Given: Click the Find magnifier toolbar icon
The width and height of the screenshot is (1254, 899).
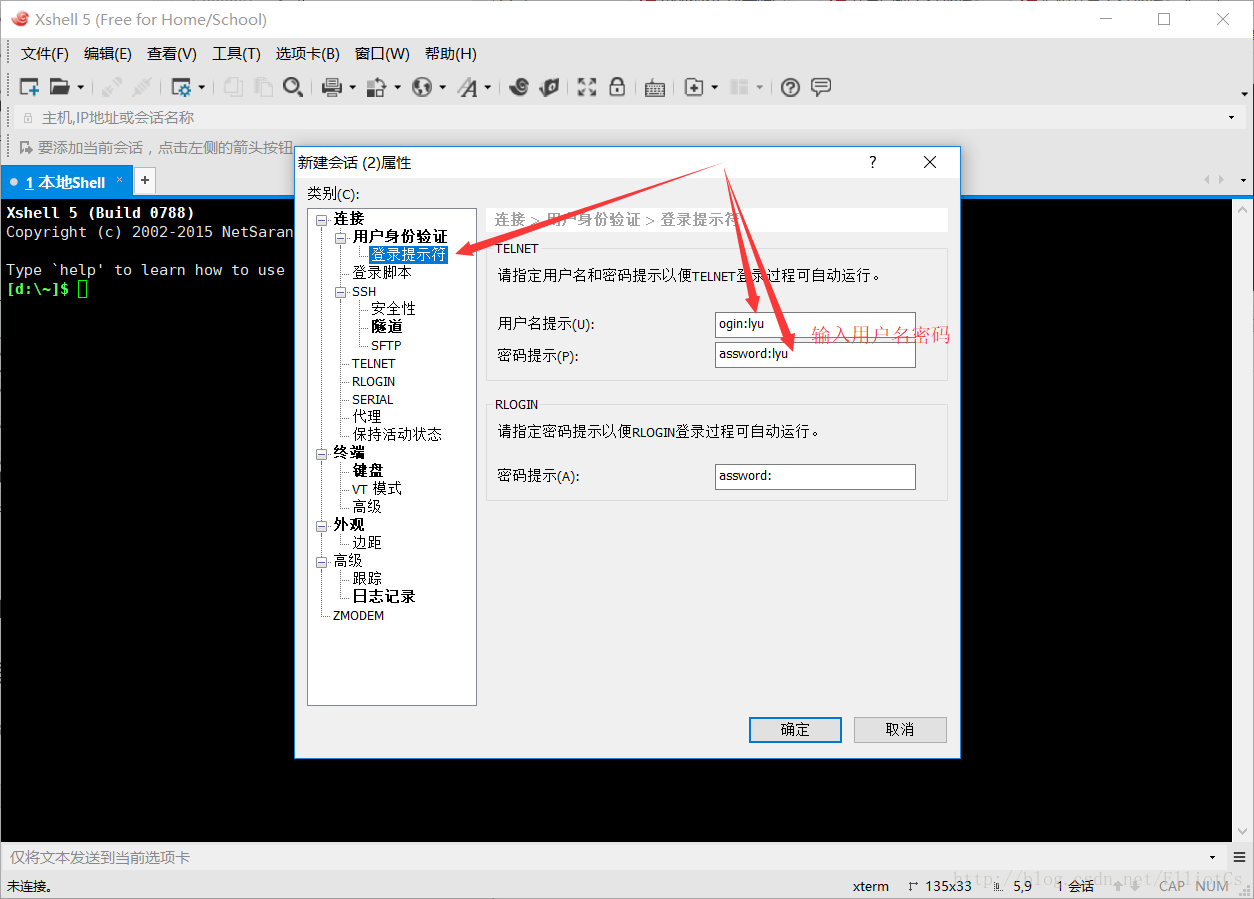Looking at the screenshot, I should click(292, 87).
